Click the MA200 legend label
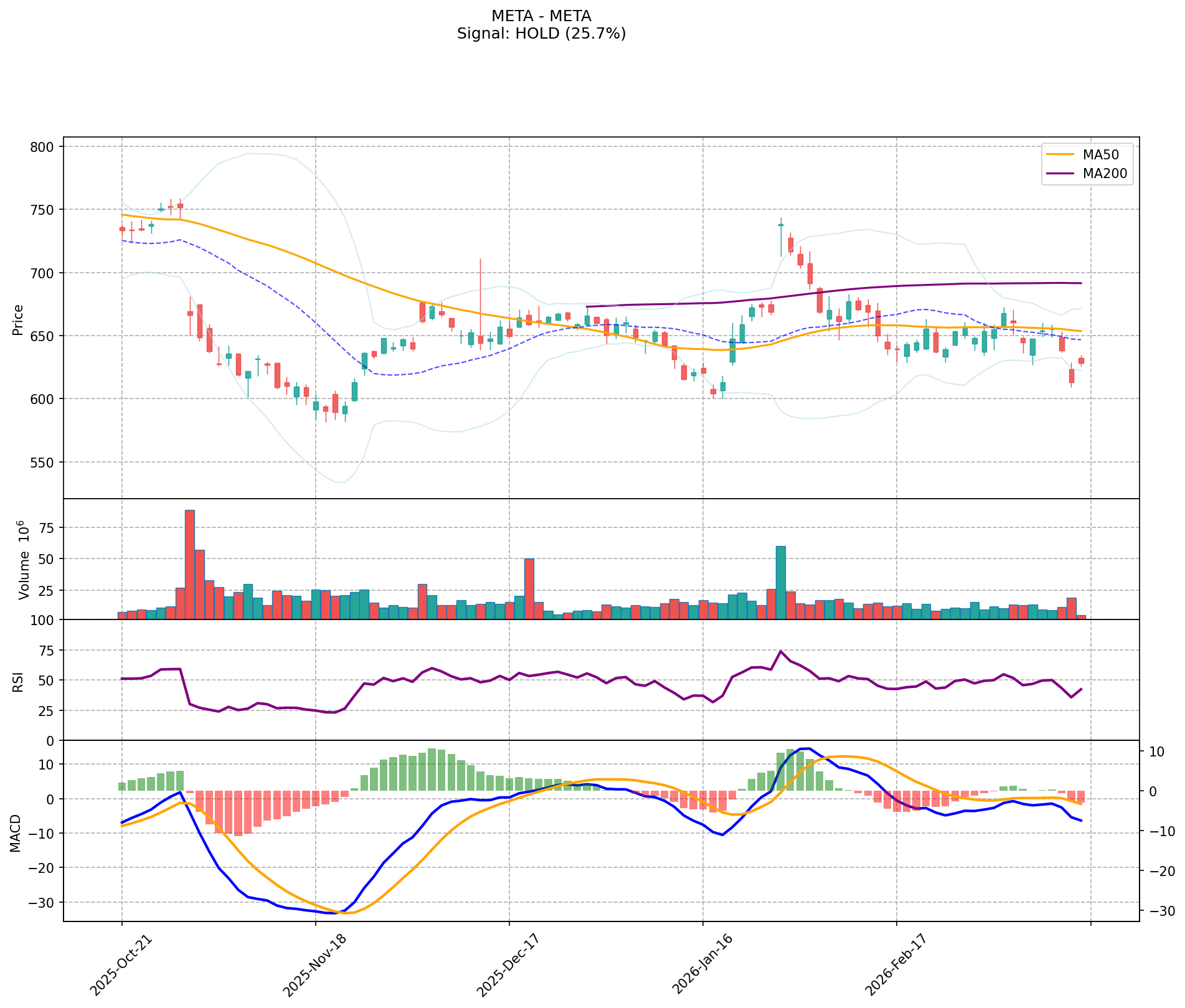1185x1008 pixels. (x=1105, y=174)
